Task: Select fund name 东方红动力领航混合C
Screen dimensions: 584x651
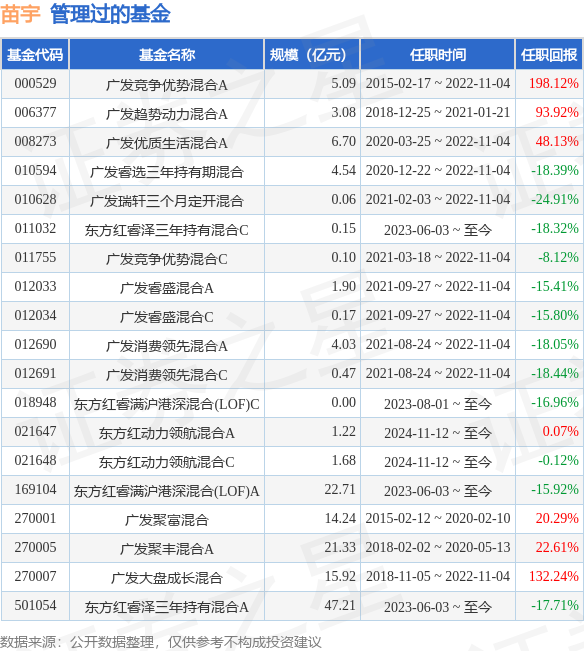Action: pos(166,463)
